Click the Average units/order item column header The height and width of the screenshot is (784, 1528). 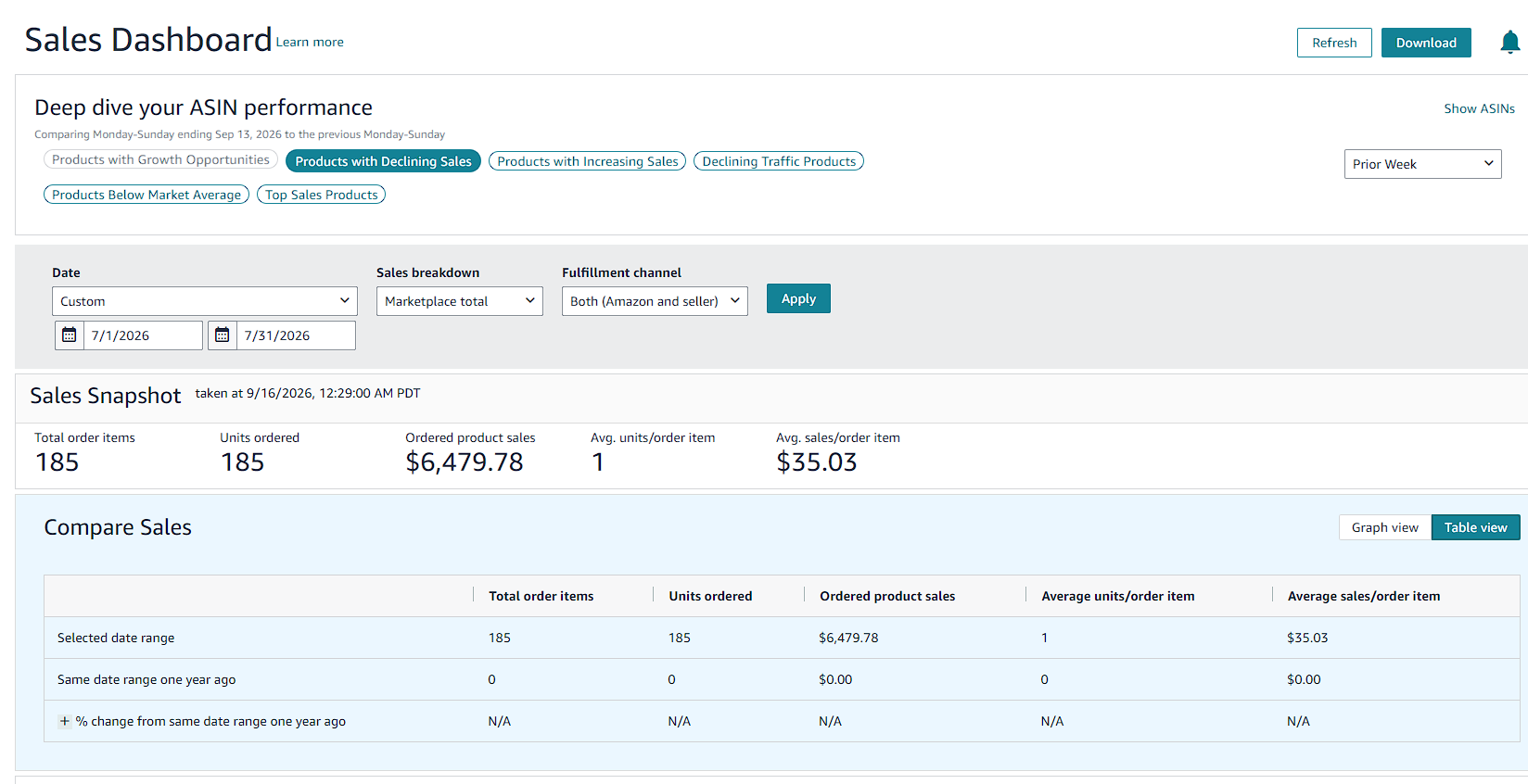point(1118,596)
